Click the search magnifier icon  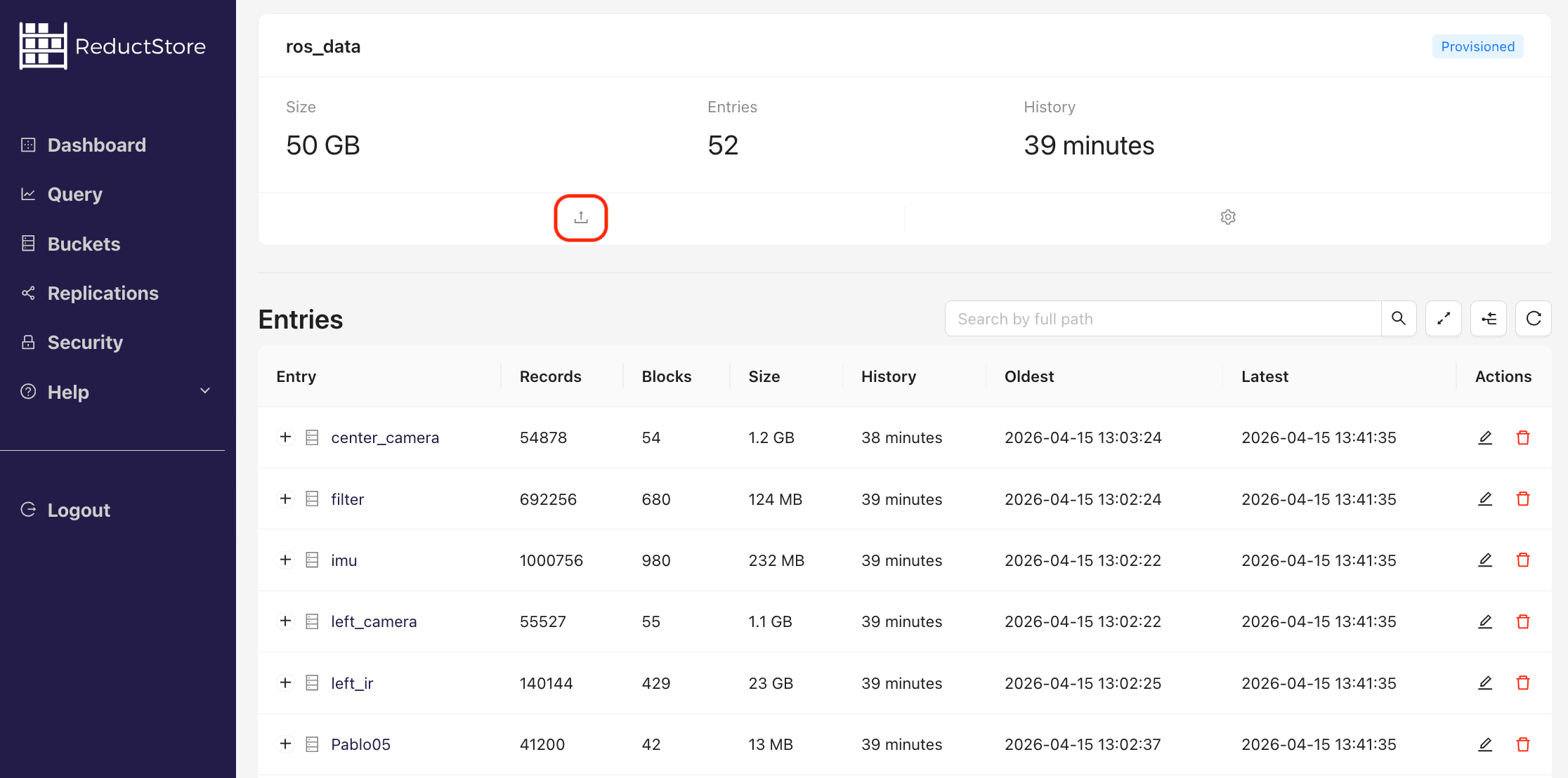click(1398, 319)
